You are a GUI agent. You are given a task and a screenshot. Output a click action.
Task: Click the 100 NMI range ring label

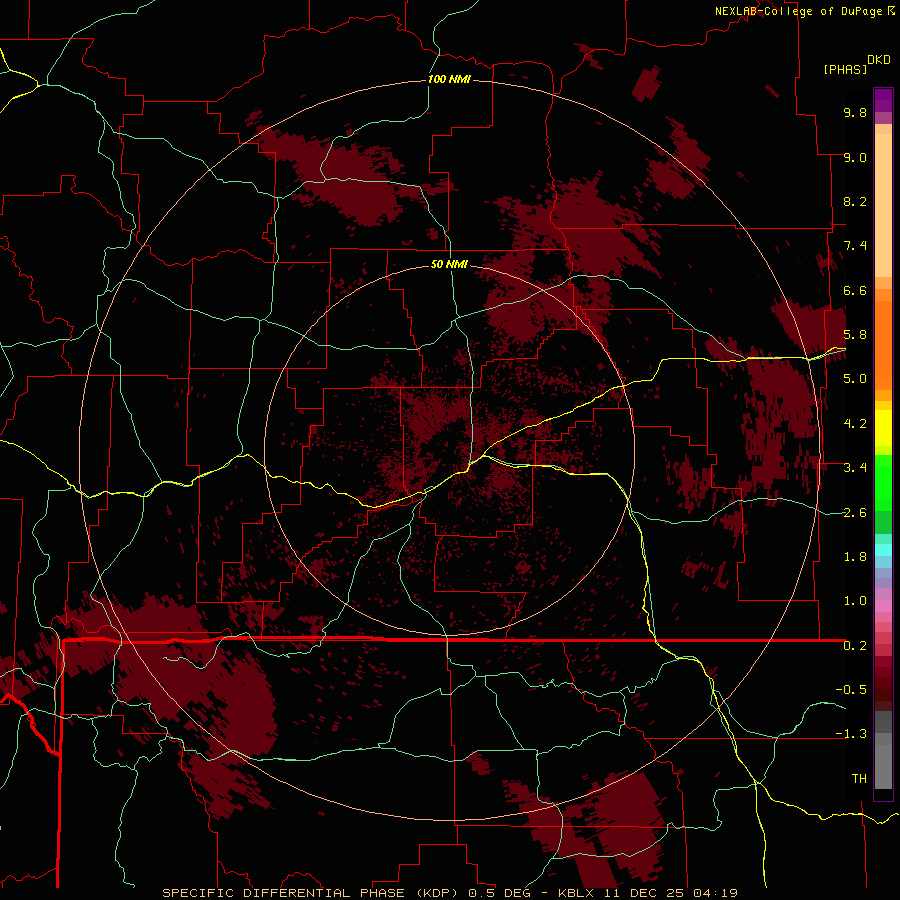tap(449, 79)
